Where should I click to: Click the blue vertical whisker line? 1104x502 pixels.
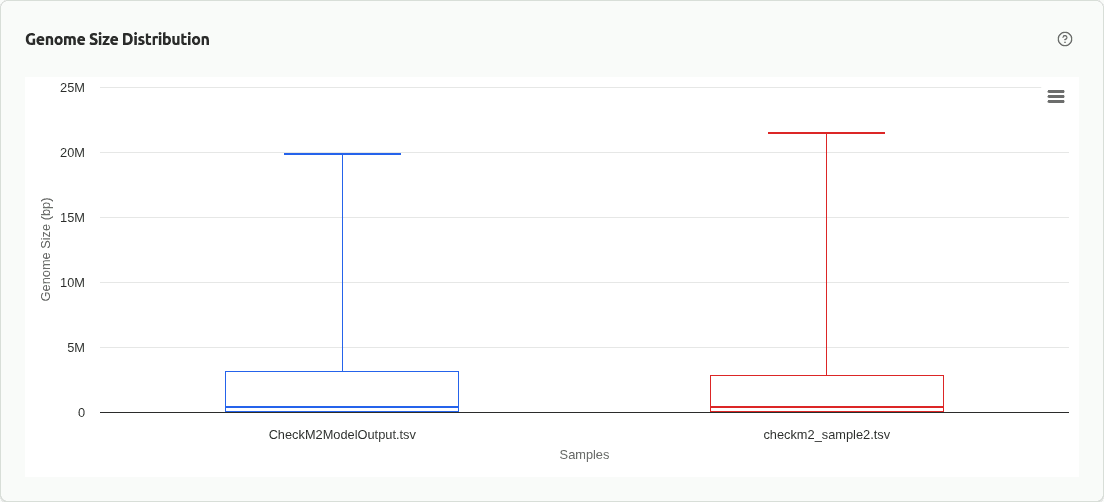click(342, 262)
